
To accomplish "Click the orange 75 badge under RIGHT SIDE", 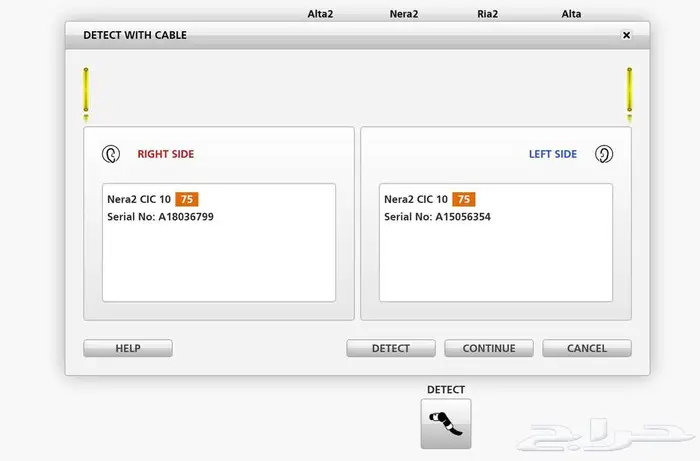I will [x=187, y=200].
